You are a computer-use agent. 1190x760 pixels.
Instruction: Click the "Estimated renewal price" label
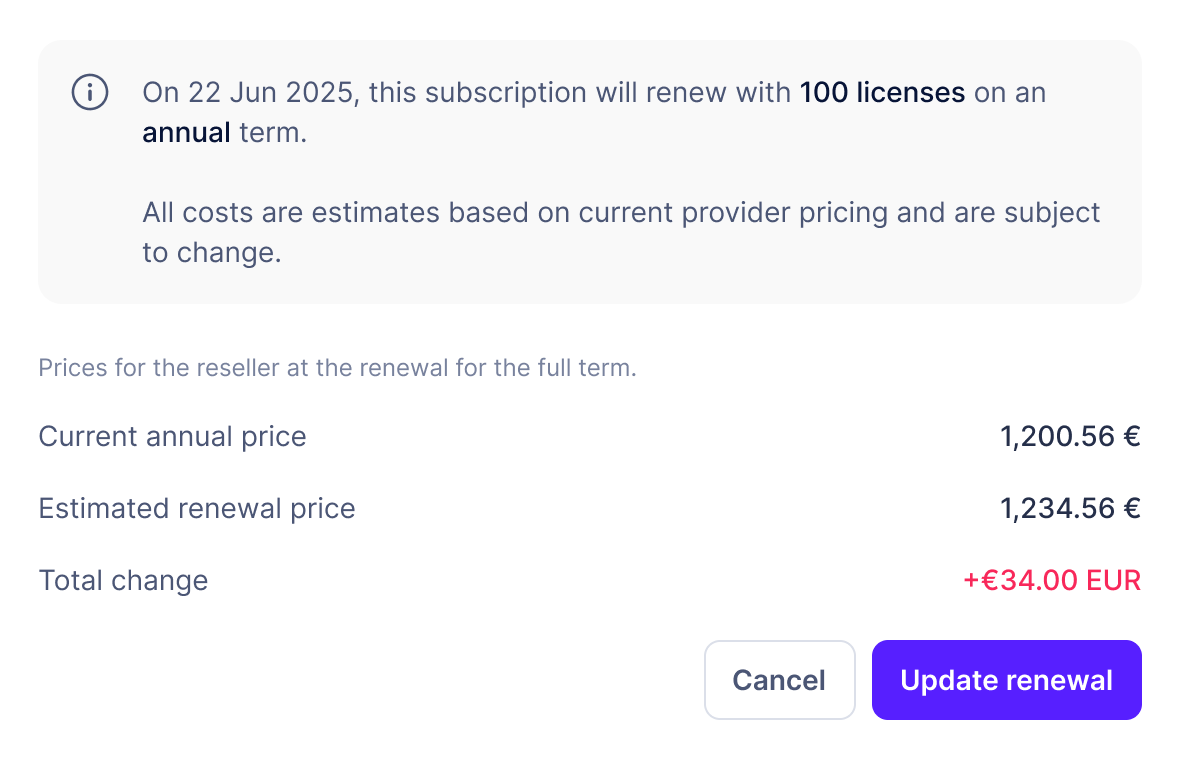tap(197, 509)
